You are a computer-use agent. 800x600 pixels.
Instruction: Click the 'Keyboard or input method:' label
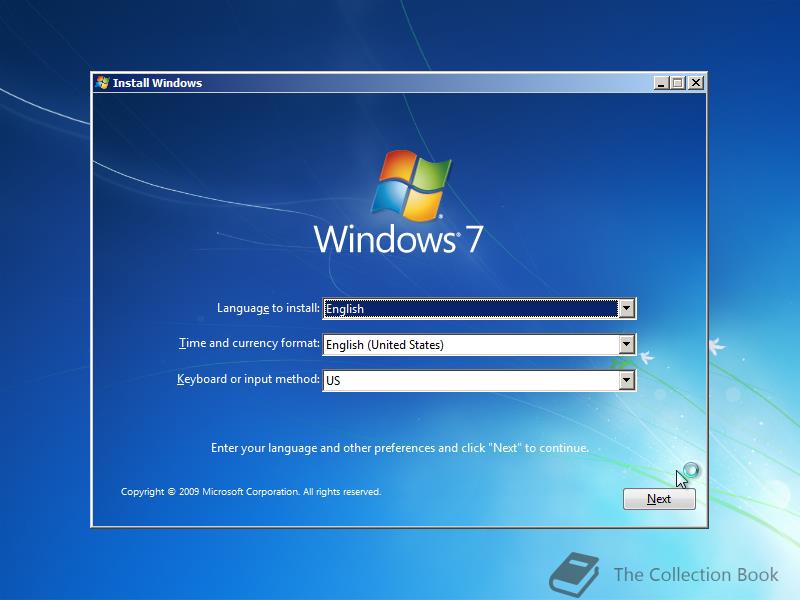pos(248,379)
